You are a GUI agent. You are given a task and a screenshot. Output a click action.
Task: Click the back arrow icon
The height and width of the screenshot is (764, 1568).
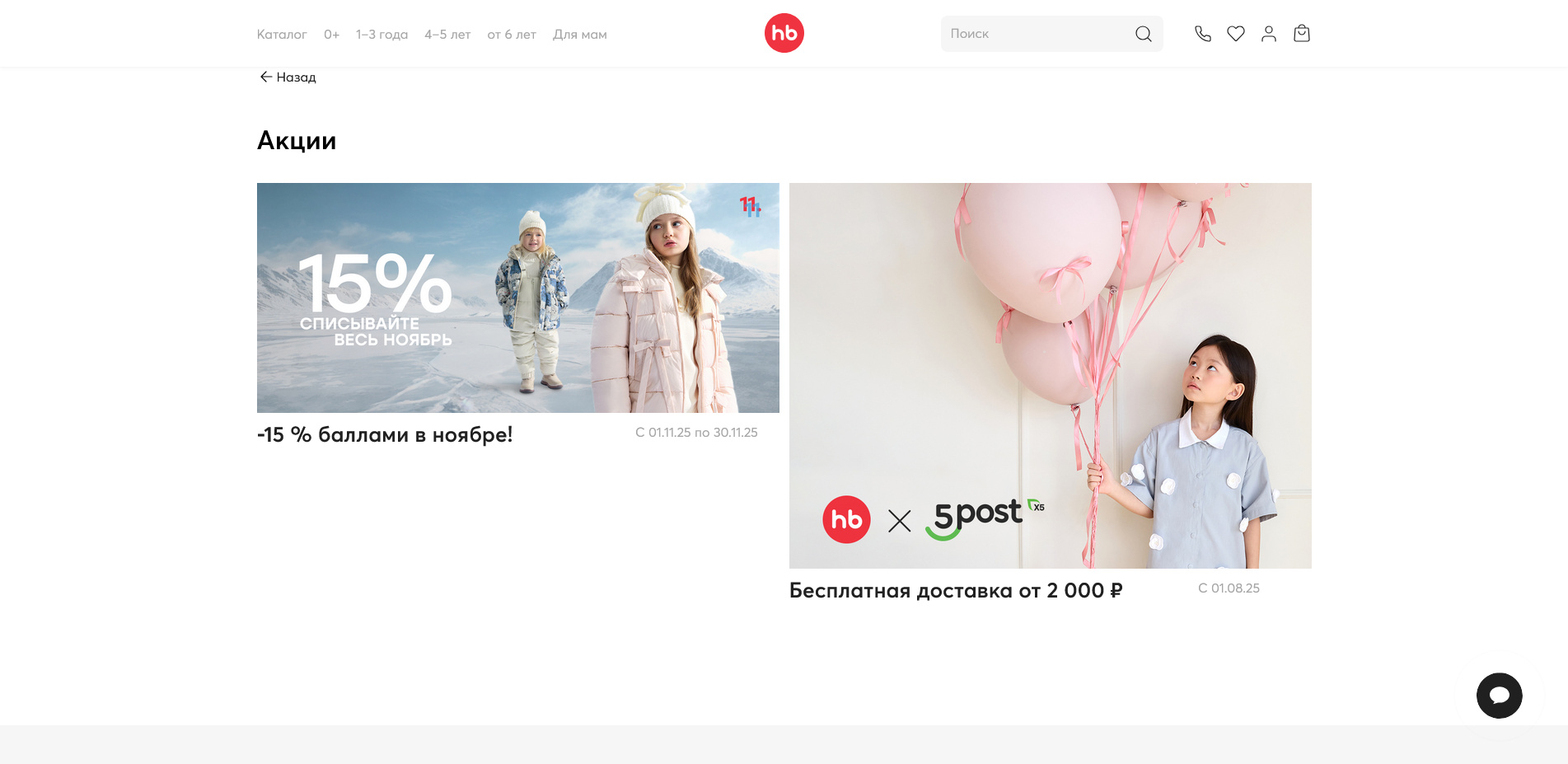[265, 77]
